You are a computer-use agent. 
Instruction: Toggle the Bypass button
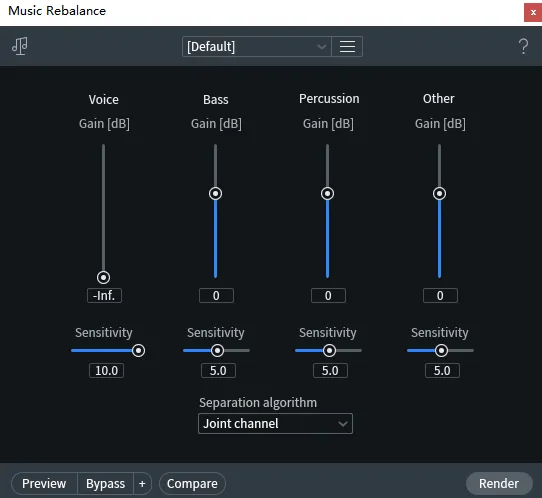pyautogui.click(x=105, y=483)
